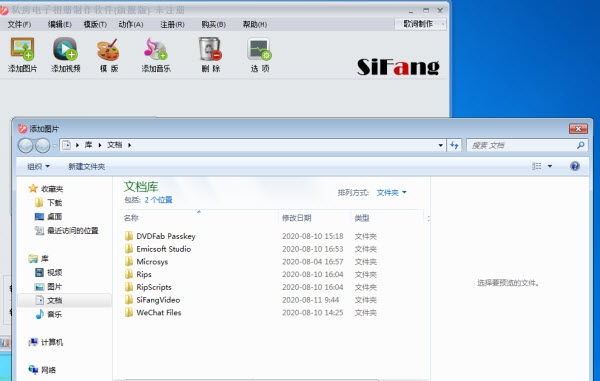
Task: Select 最近访问的位置 in the navigation pane
Action: [73, 230]
